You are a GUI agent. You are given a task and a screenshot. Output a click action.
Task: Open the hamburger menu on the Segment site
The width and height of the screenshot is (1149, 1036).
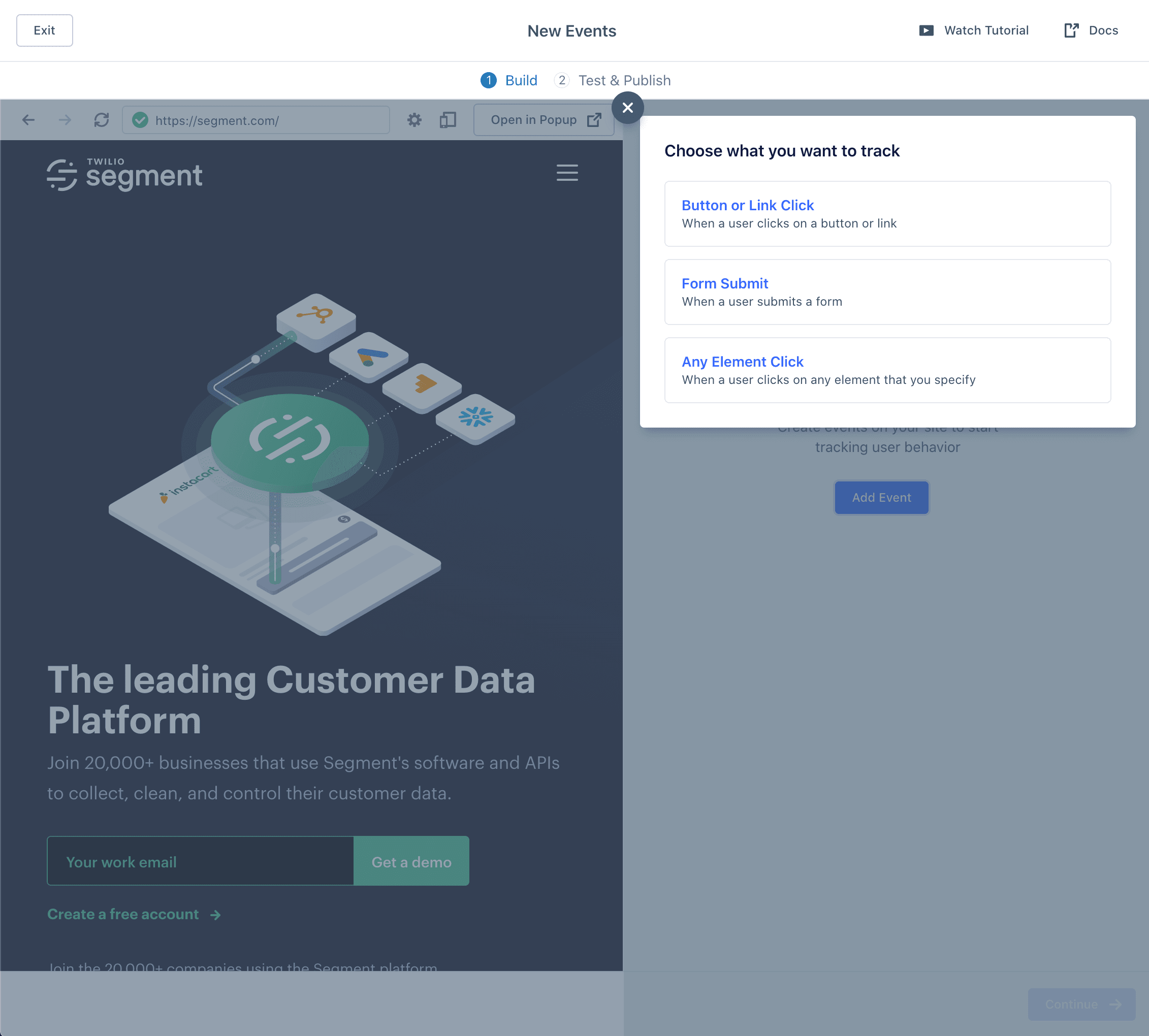click(x=567, y=173)
